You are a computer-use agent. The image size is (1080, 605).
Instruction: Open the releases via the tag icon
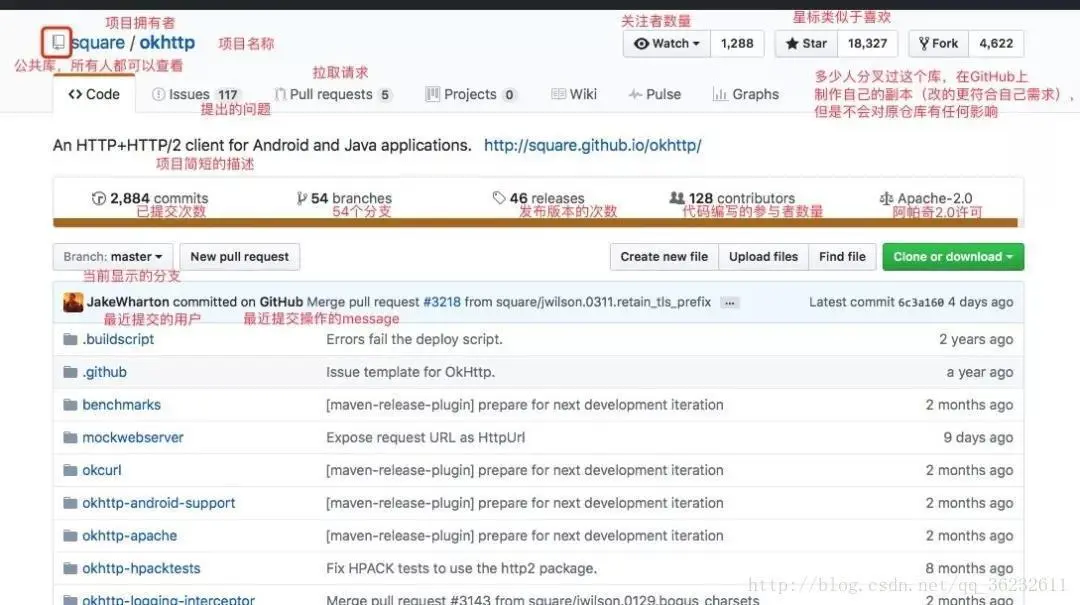(500, 197)
